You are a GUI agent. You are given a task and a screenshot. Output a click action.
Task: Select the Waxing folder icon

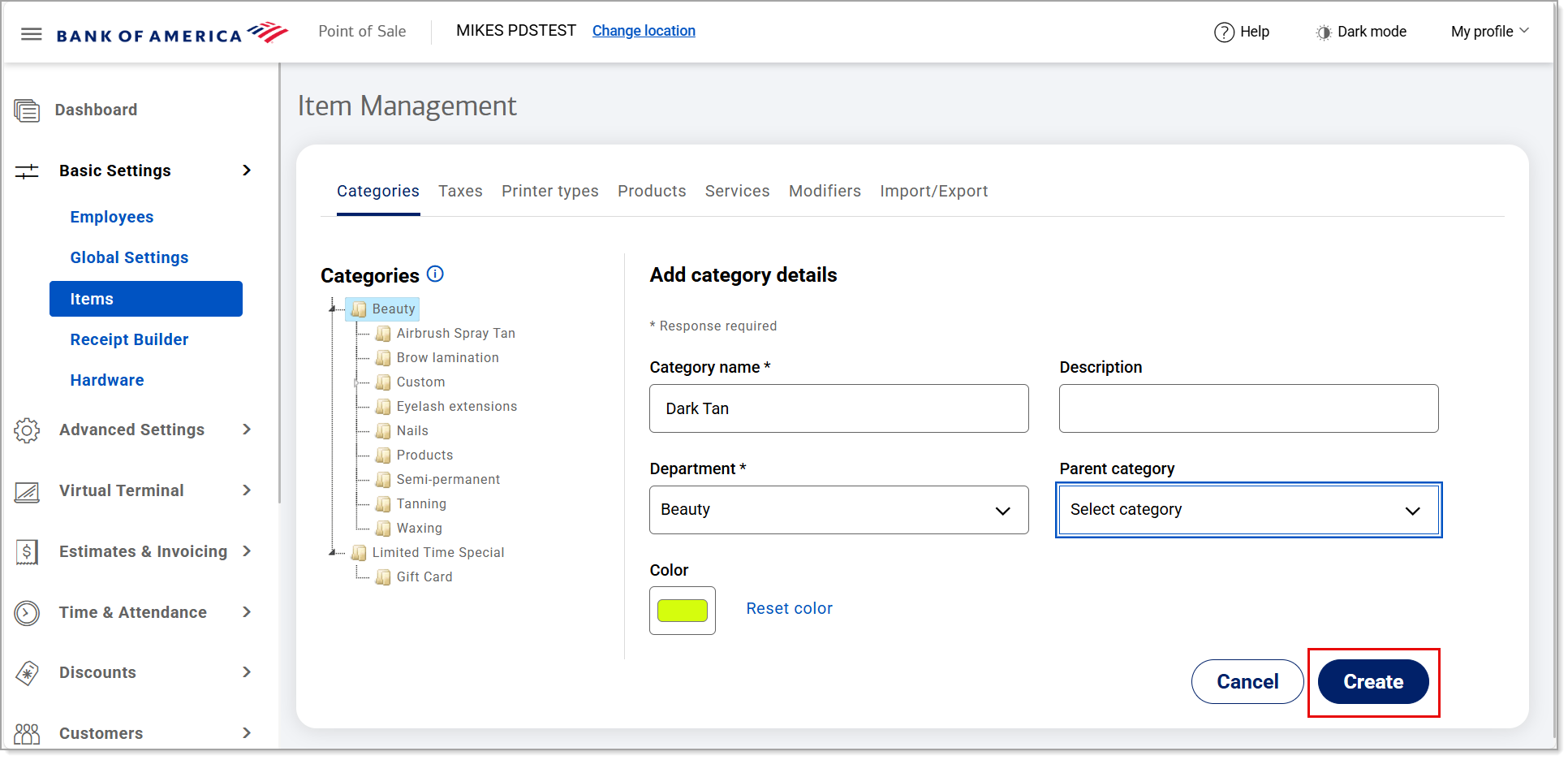383,529
